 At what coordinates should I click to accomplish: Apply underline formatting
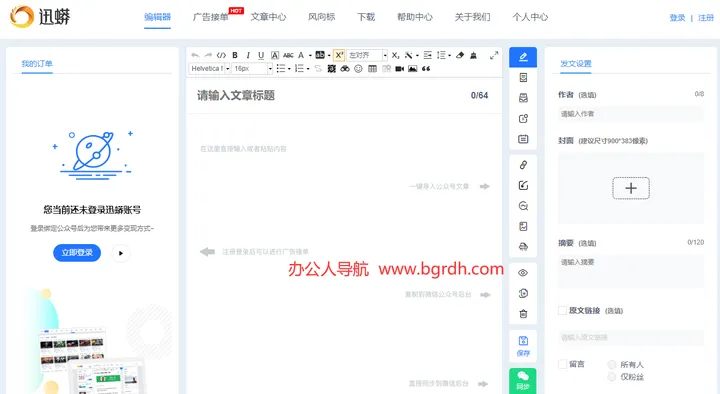point(261,55)
